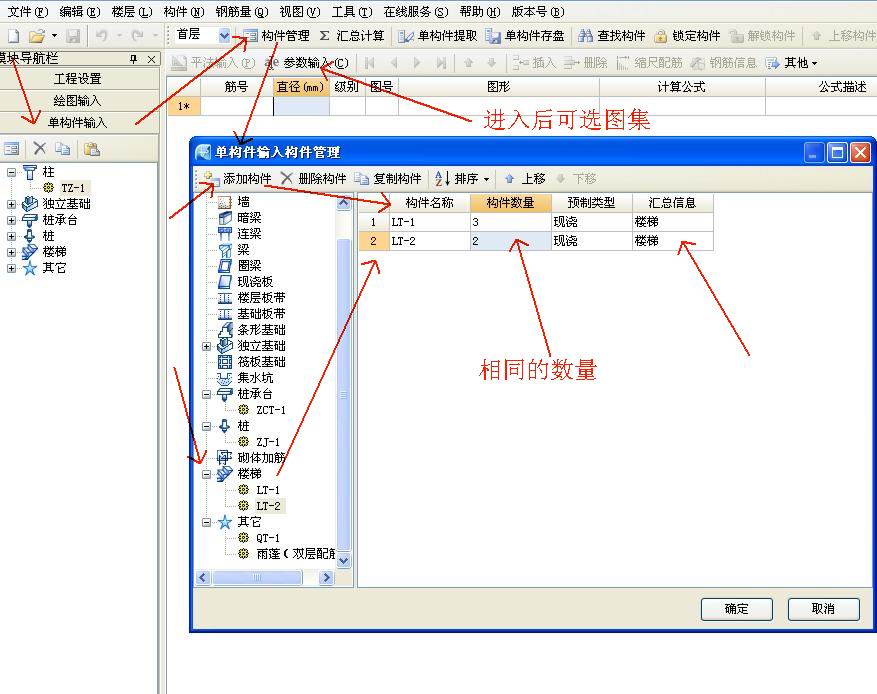Open the 排序 sort dropdown

coord(462,178)
